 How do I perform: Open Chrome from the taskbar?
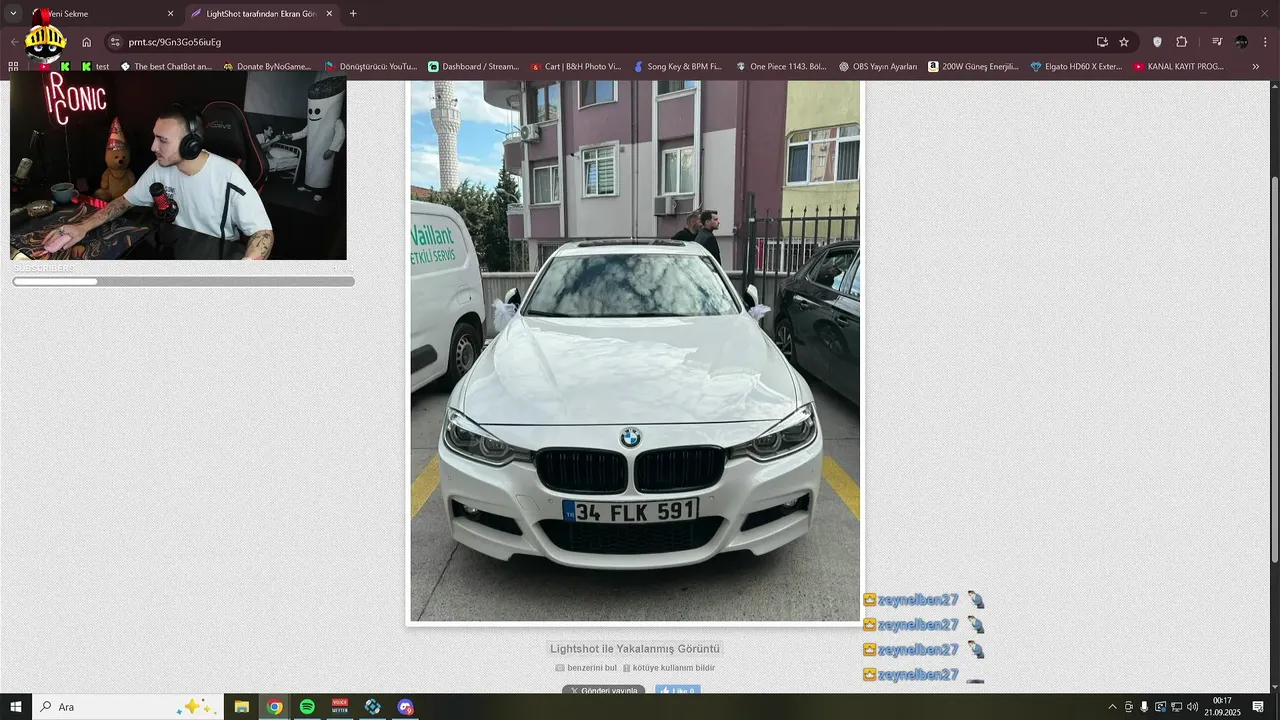[275, 707]
